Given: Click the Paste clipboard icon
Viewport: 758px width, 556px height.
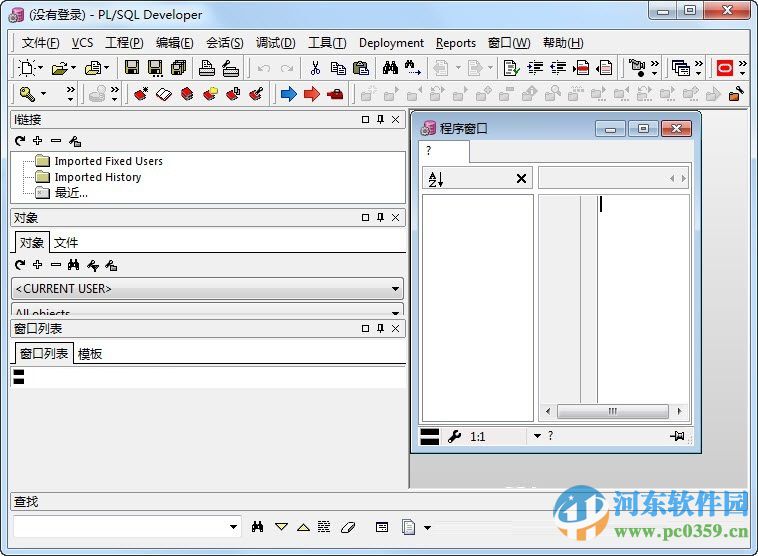Looking at the screenshot, I should click(361, 68).
